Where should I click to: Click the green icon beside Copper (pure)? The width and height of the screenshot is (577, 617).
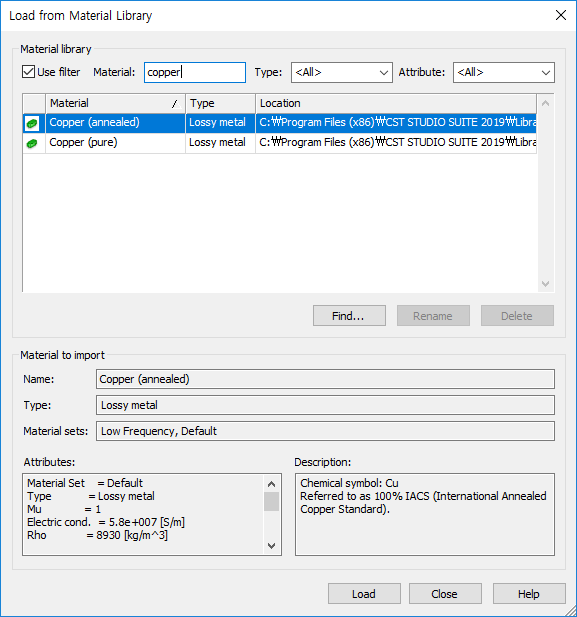tap(32, 143)
